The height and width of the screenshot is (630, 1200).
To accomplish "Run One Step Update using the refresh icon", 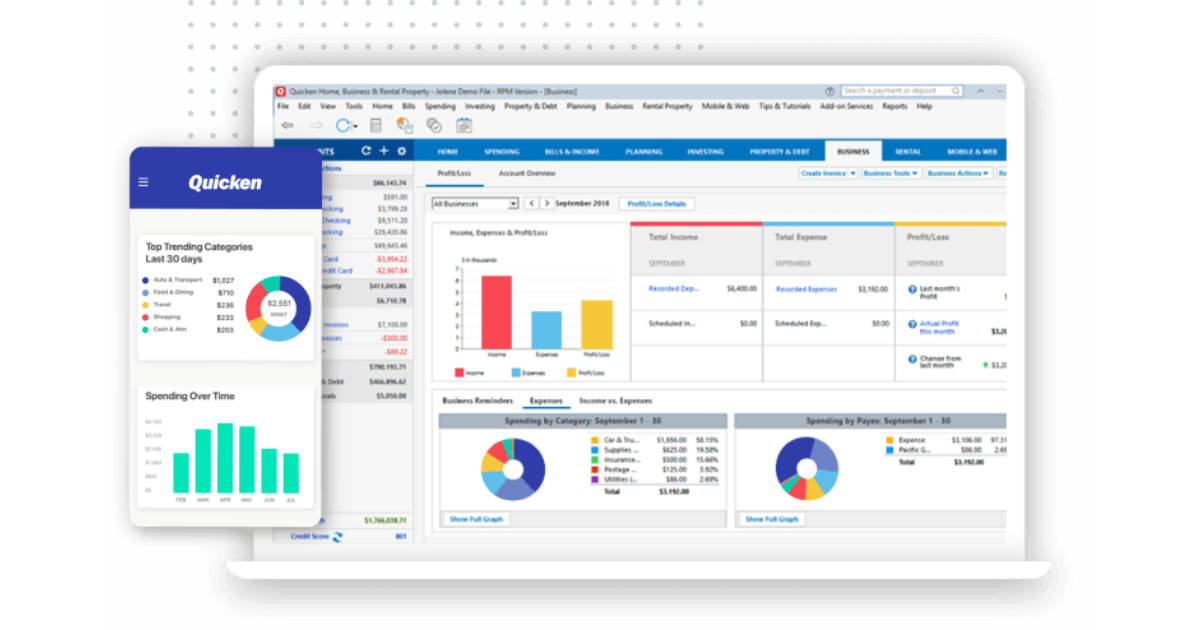I will click(x=344, y=124).
